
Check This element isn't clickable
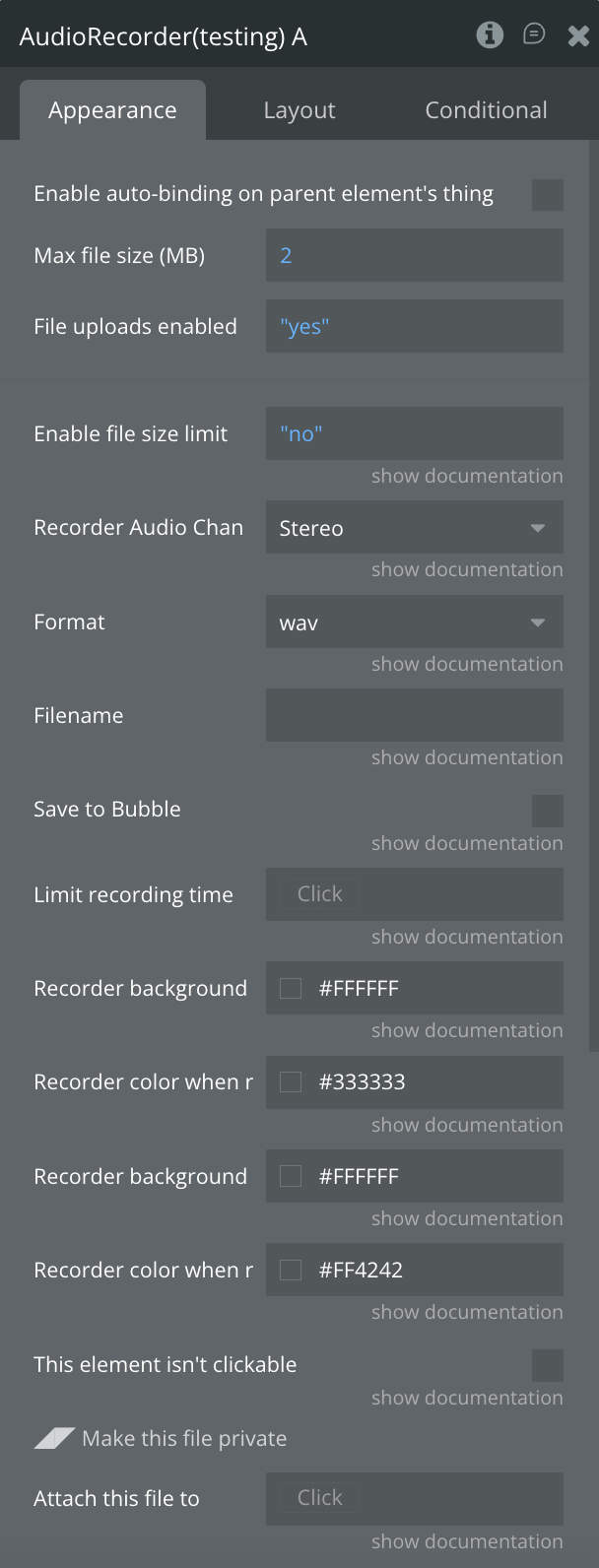[547, 1365]
